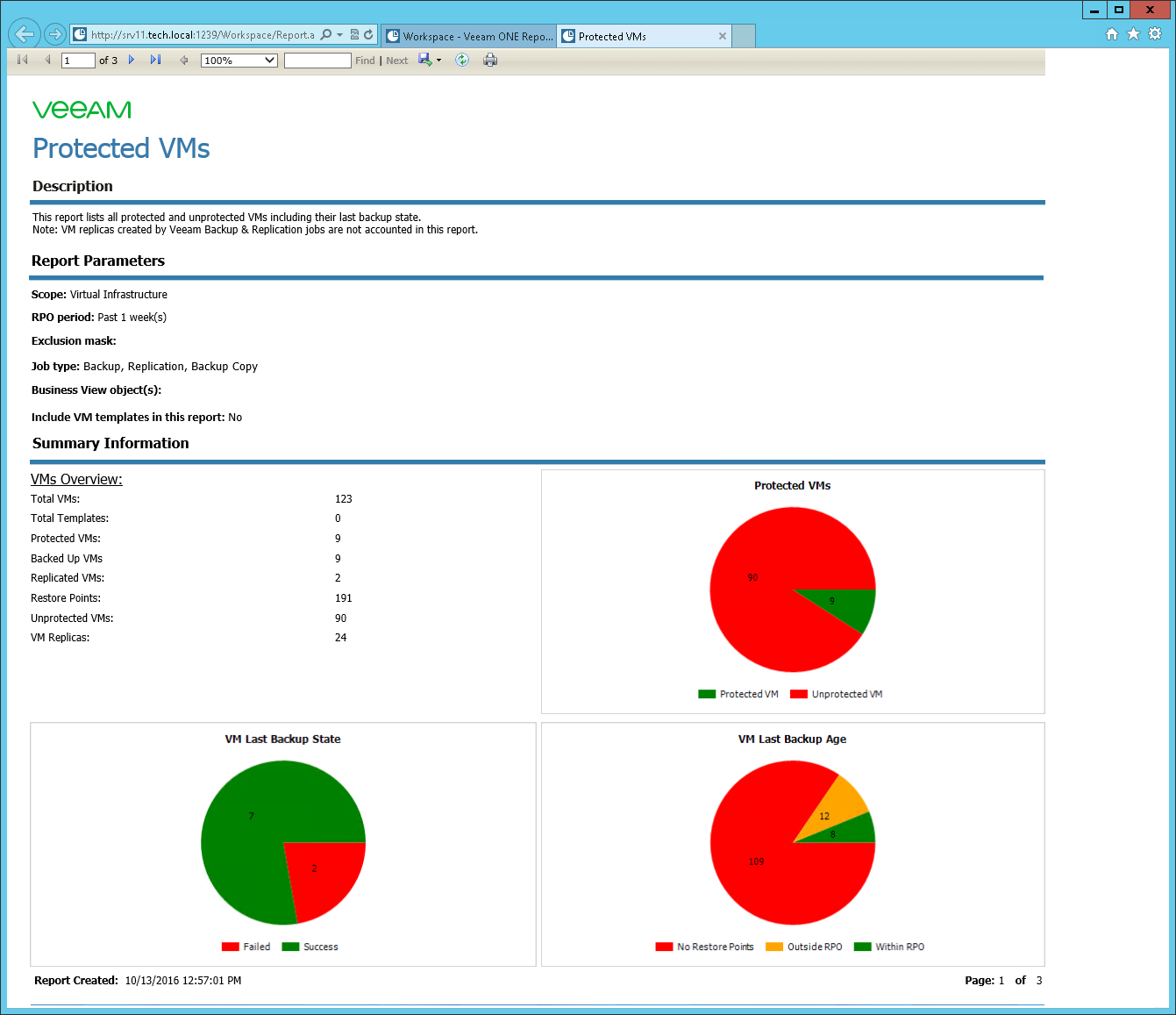Click the "VMs Overview:" underlined heading
This screenshot has width=1176, height=1015.
tap(76, 479)
